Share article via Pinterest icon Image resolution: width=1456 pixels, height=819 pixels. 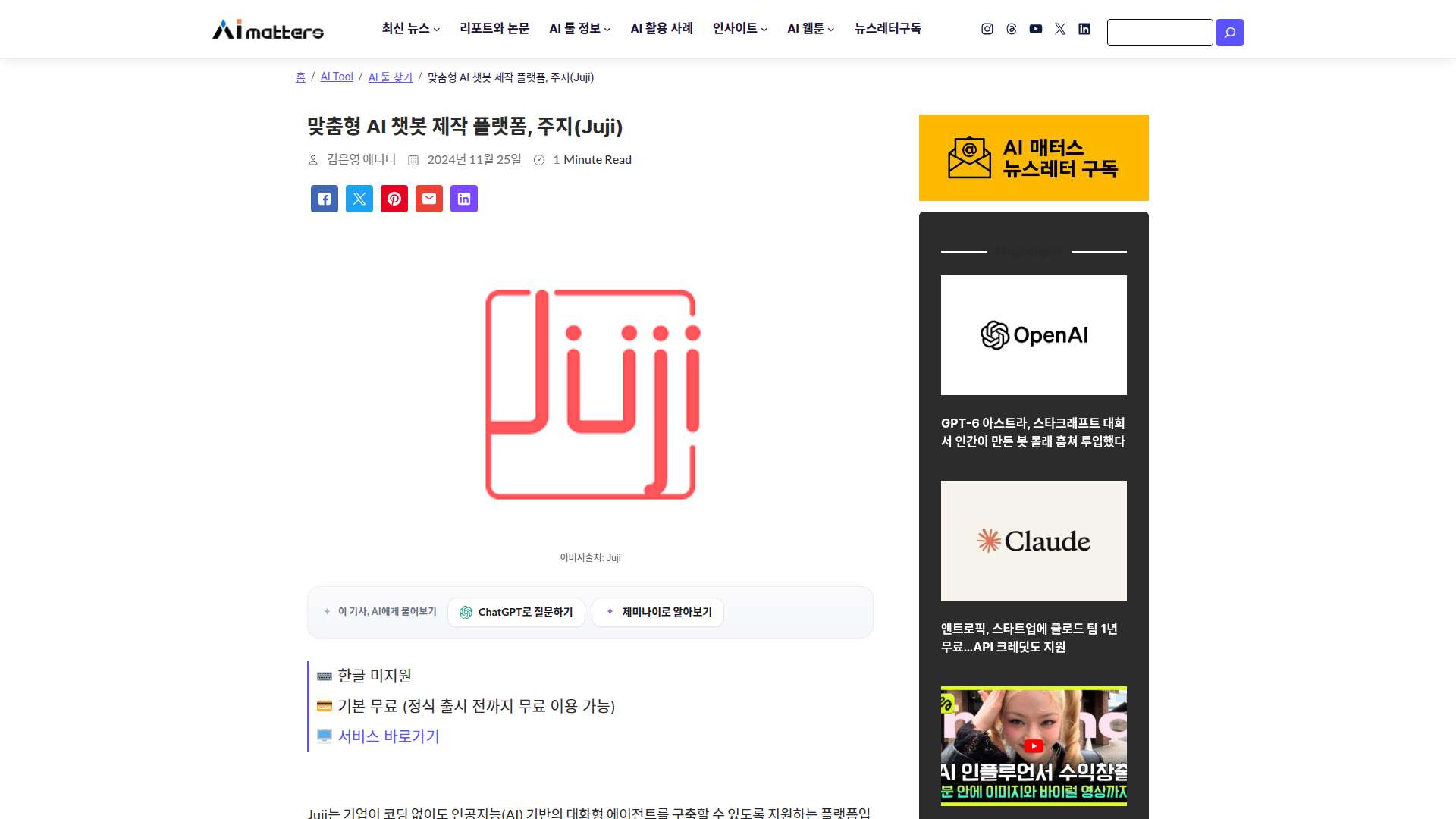(394, 199)
